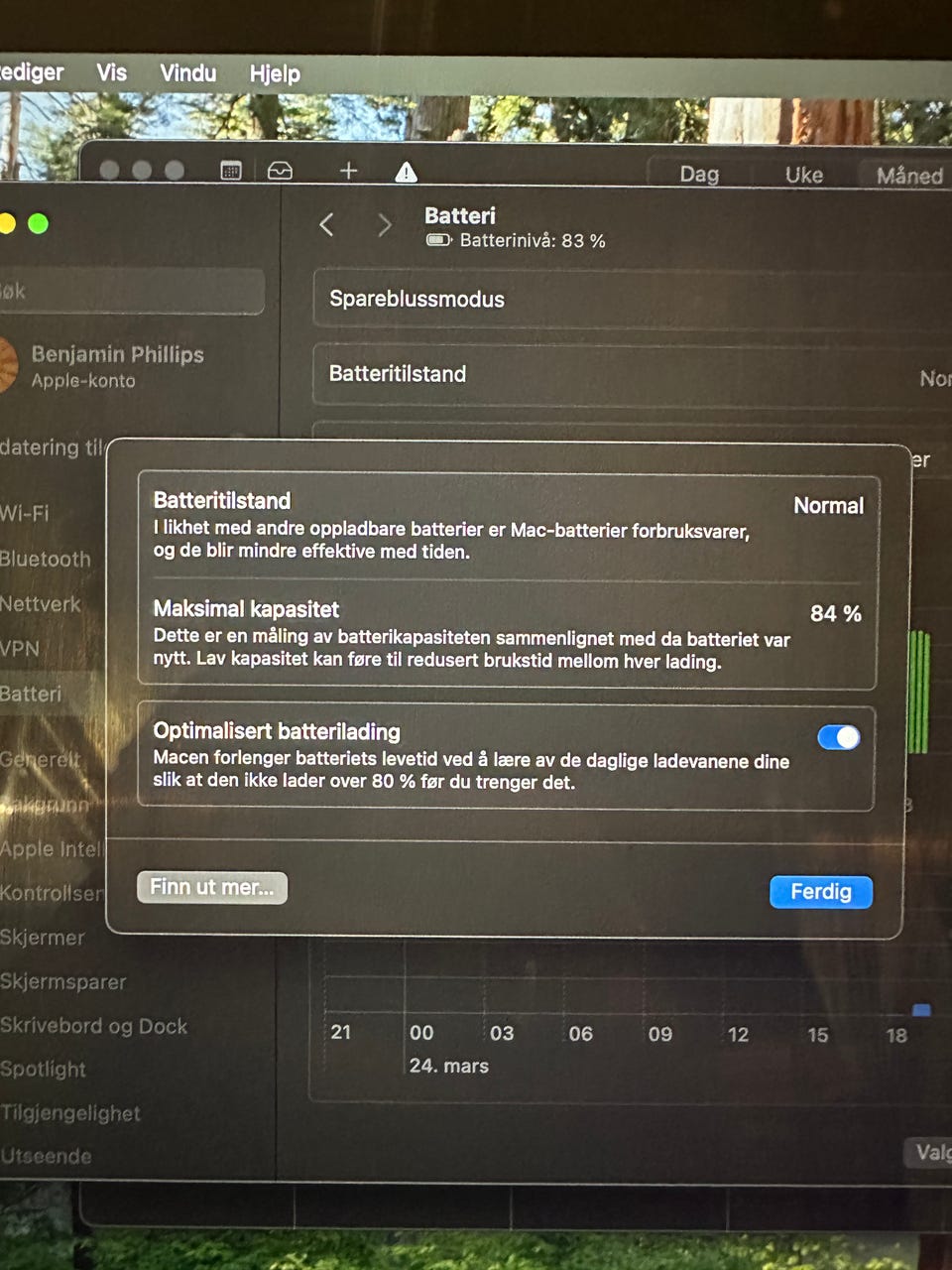This screenshot has width=952, height=1270.
Task: Select Skjermer in settings sidebar
Action: [43, 938]
